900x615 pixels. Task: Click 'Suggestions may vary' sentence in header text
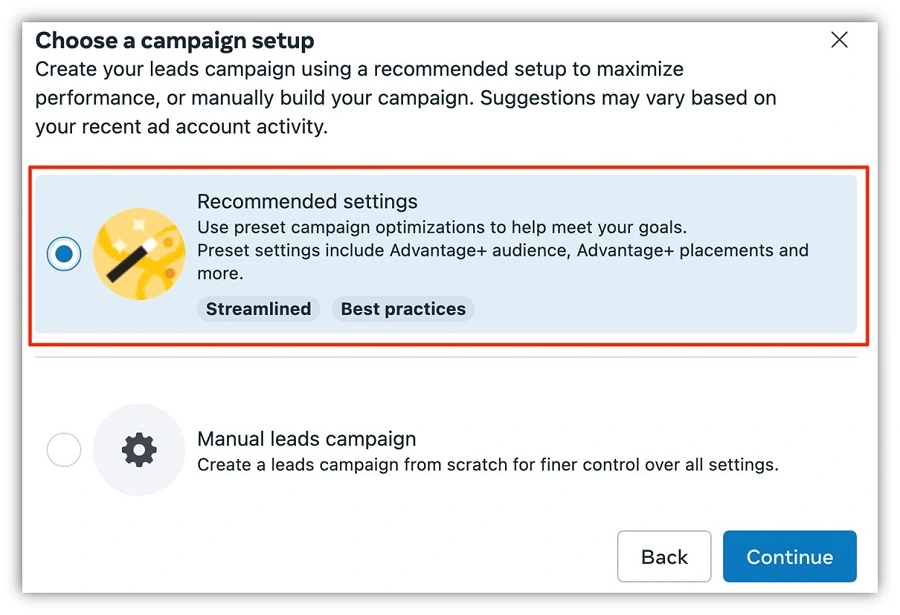[x=628, y=98]
